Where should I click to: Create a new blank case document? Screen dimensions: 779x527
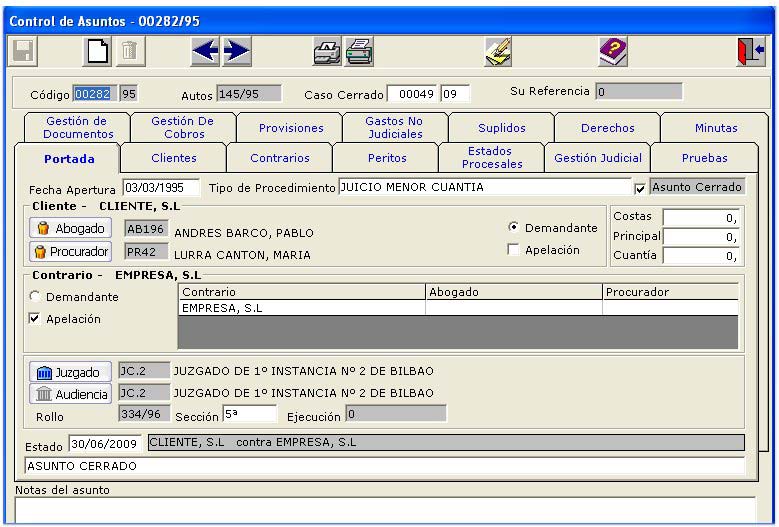94,51
